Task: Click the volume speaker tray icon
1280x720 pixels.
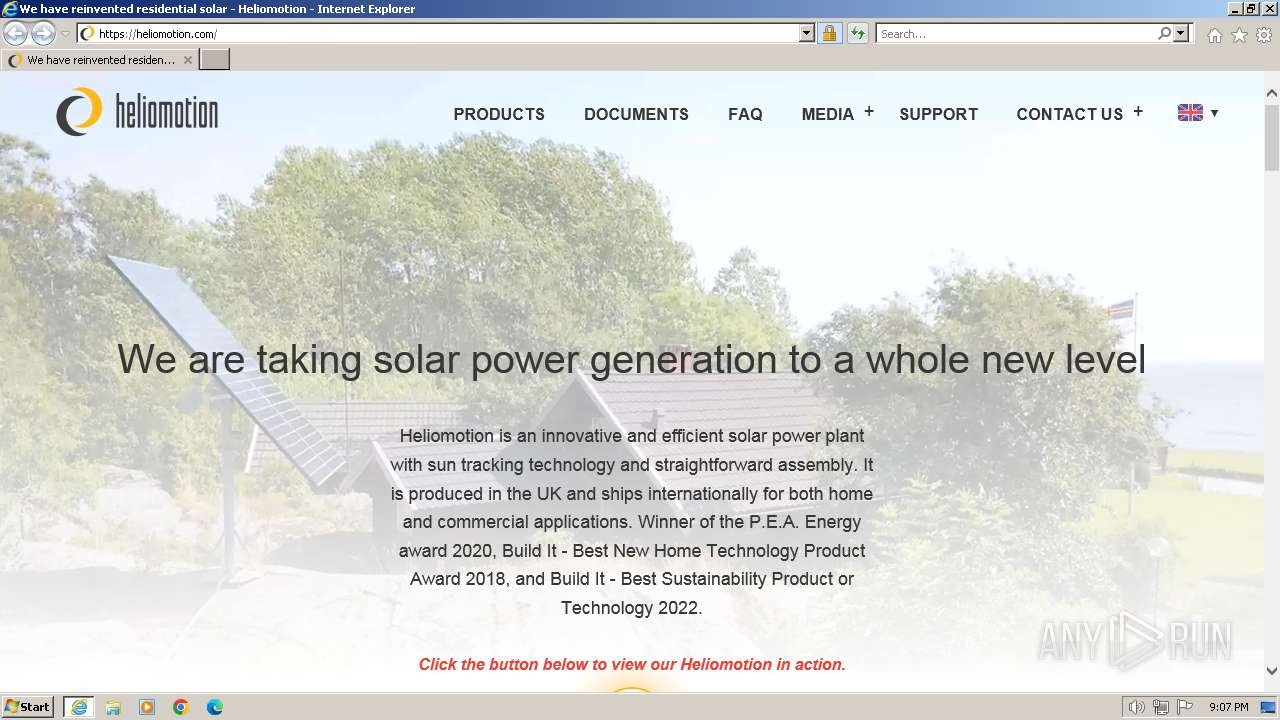Action: click(x=1137, y=707)
